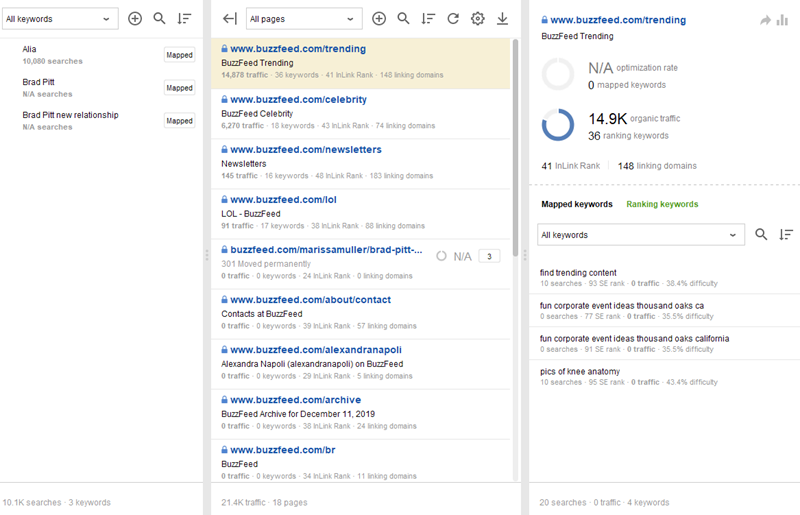Viewport: 800px width, 515px height.
Task: Select the Mapped keywords tab
Action: click(x=576, y=204)
